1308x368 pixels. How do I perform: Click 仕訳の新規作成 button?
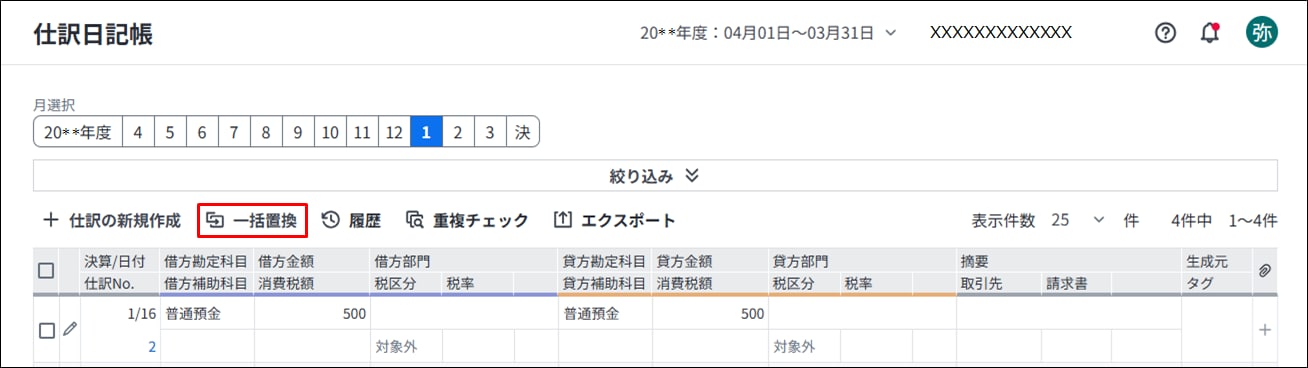tap(112, 221)
